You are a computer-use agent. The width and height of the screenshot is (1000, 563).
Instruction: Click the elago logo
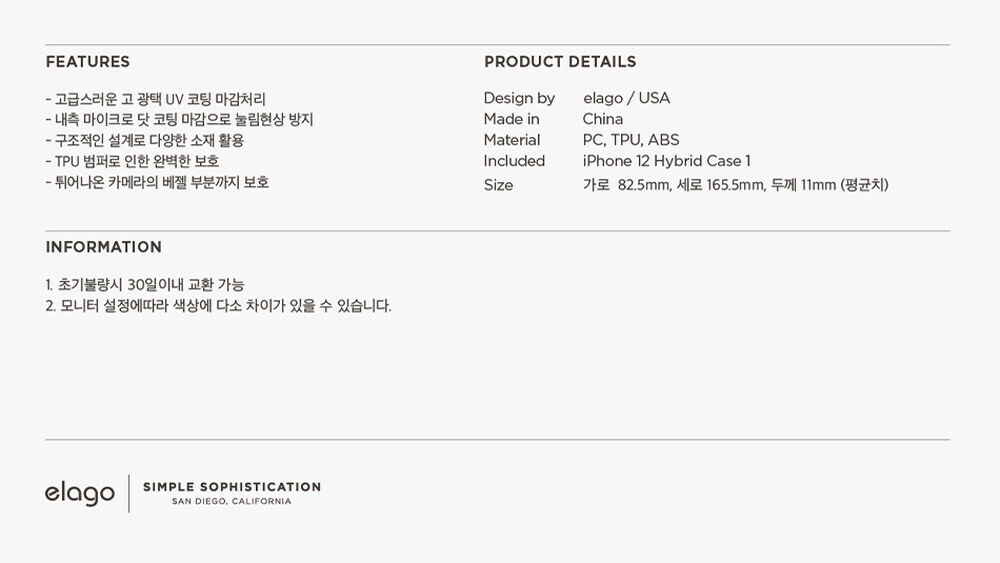pos(80,493)
